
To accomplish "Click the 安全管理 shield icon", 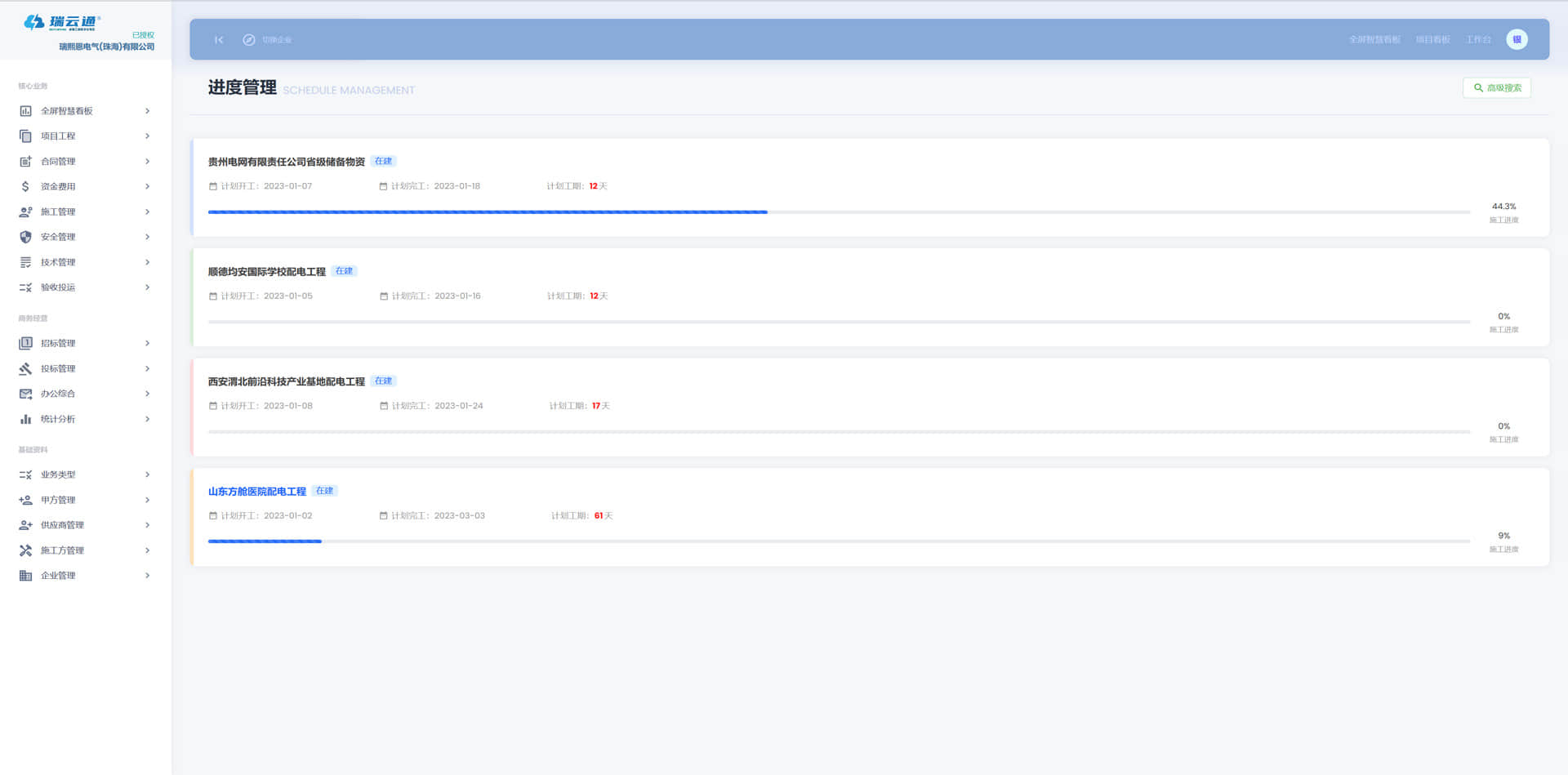I will click(x=25, y=237).
